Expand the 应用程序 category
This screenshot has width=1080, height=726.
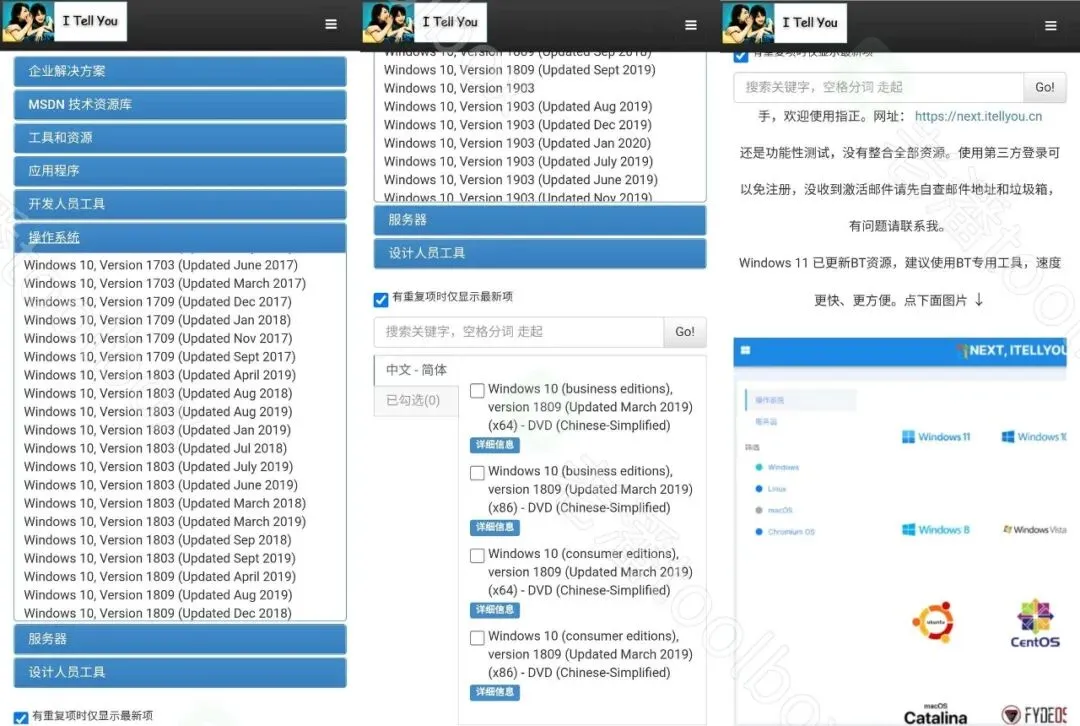[x=180, y=171]
